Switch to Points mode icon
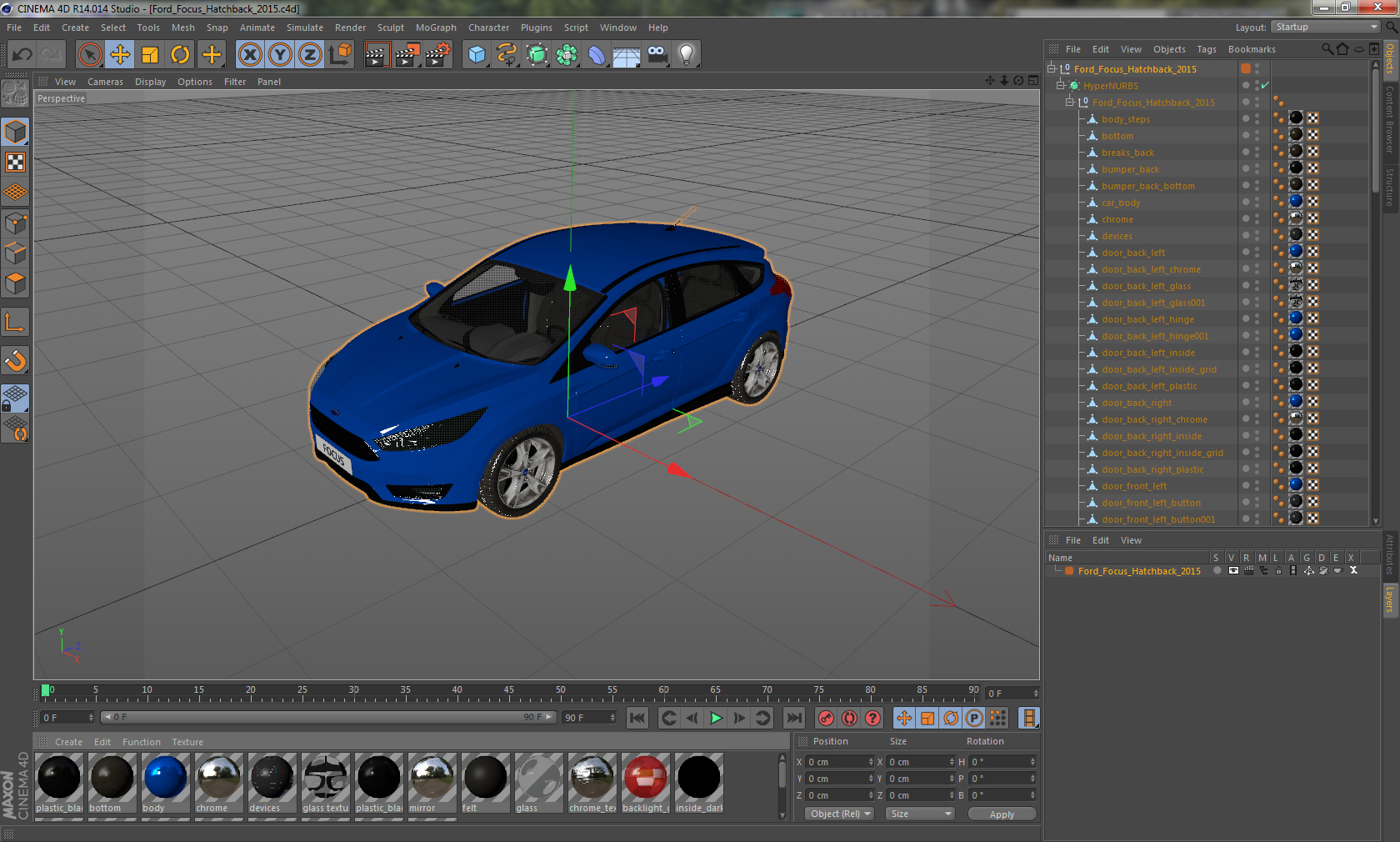This screenshot has width=1400, height=842. click(15, 223)
